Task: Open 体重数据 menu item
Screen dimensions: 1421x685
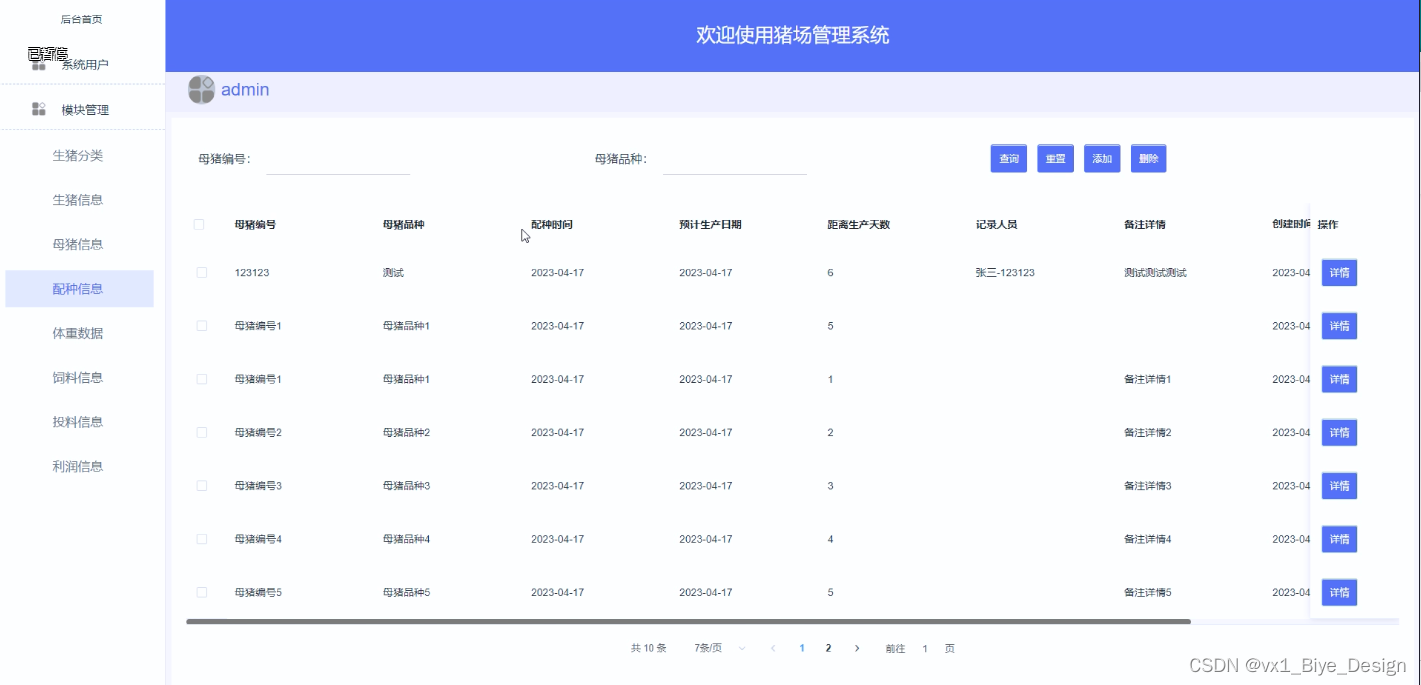Action: (78, 333)
